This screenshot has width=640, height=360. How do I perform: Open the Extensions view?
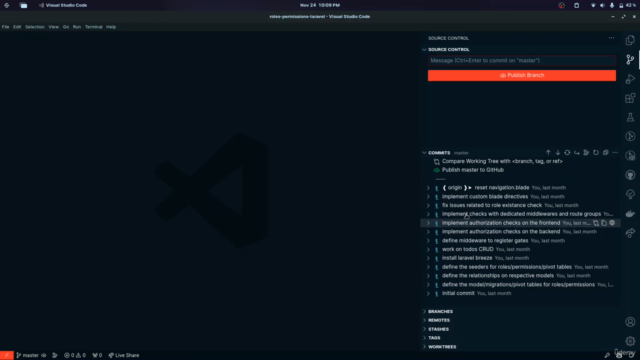click(630, 98)
